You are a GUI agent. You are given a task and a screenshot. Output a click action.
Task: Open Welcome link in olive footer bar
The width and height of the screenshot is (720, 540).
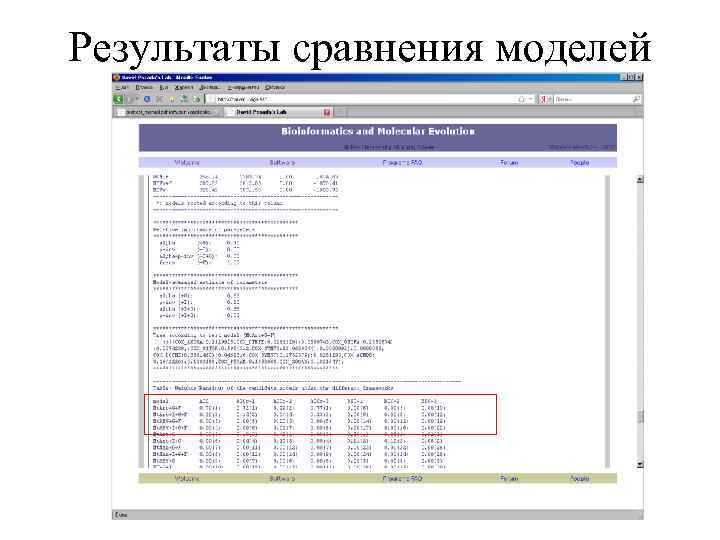pyautogui.click(x=187, y=478)
